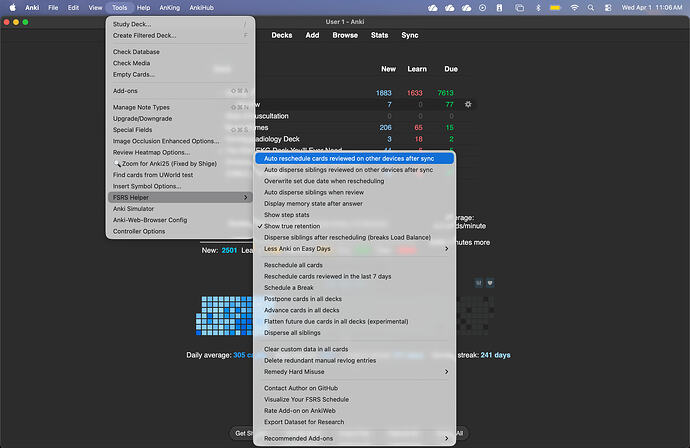Open the AnKing menu

(x=169, y=7)
